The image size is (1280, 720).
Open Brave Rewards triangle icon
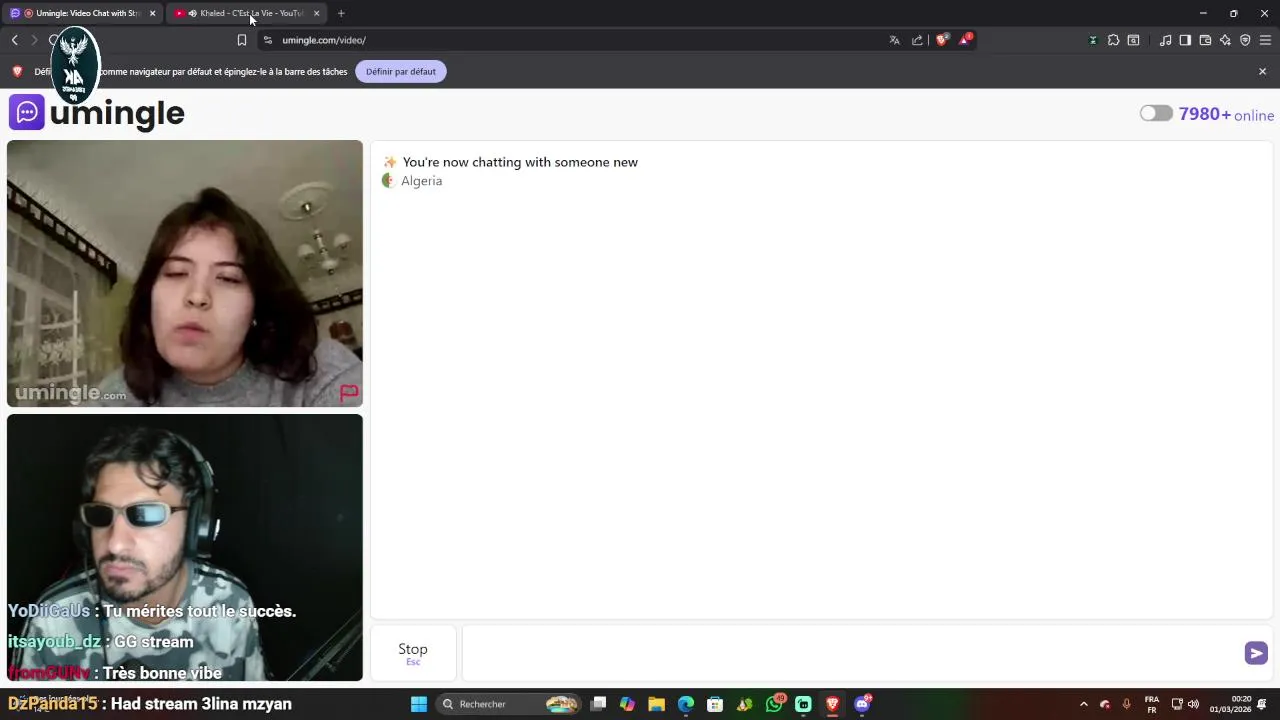tap(965, 40)
